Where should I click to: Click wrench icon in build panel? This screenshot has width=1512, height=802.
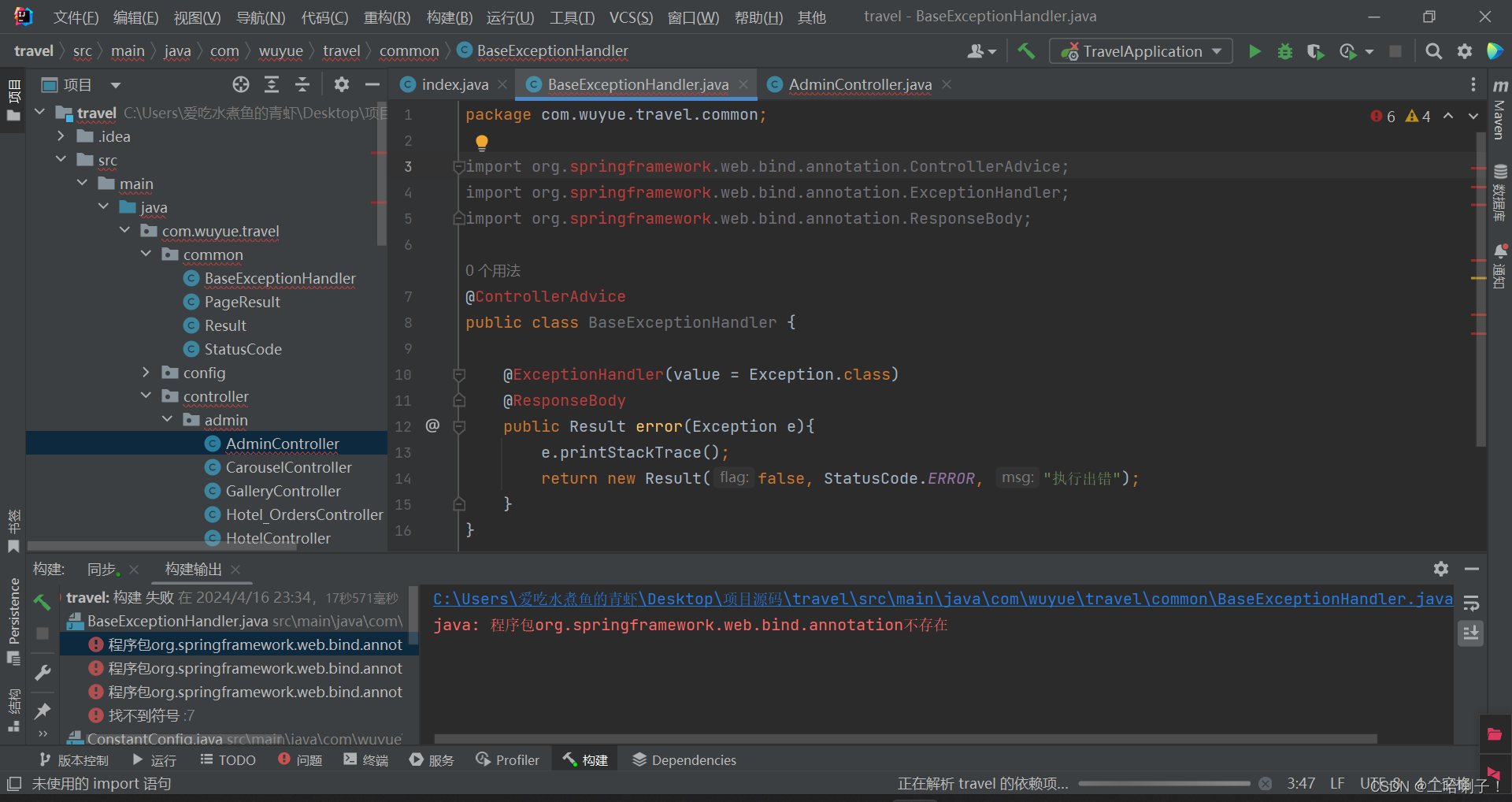coord(43,672)
